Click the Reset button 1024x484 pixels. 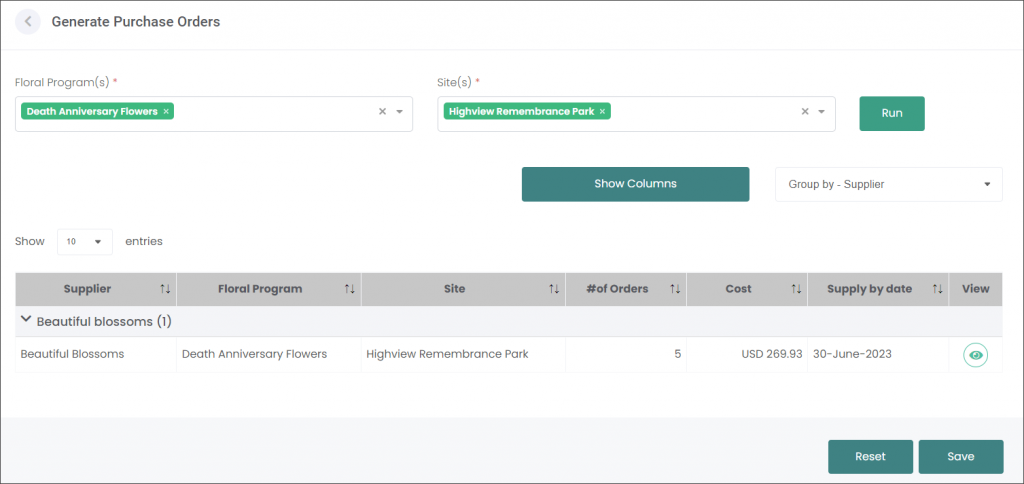coord(871,457)
